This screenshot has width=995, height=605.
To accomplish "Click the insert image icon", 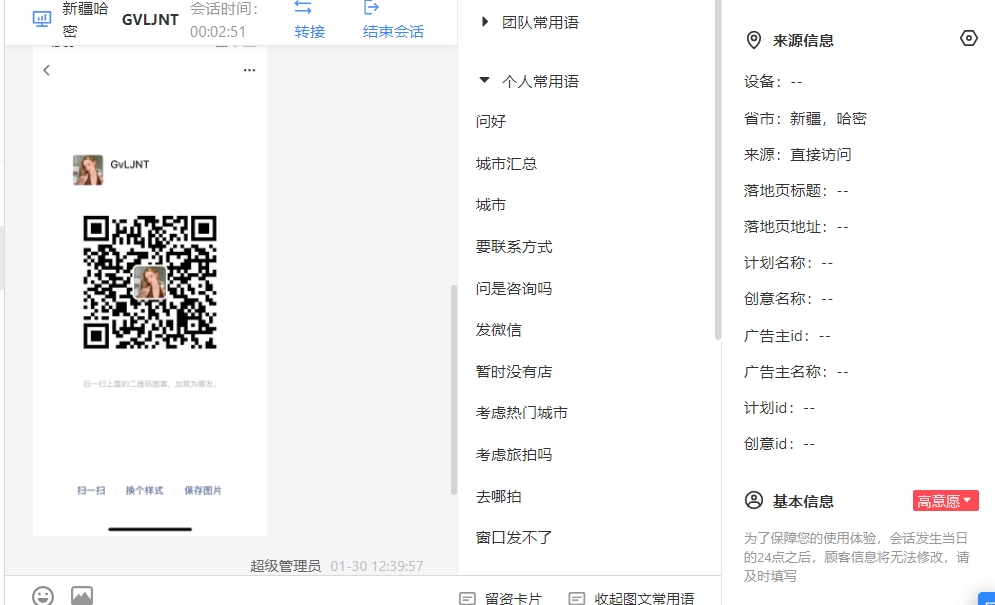I will click(x=82, y=596).
